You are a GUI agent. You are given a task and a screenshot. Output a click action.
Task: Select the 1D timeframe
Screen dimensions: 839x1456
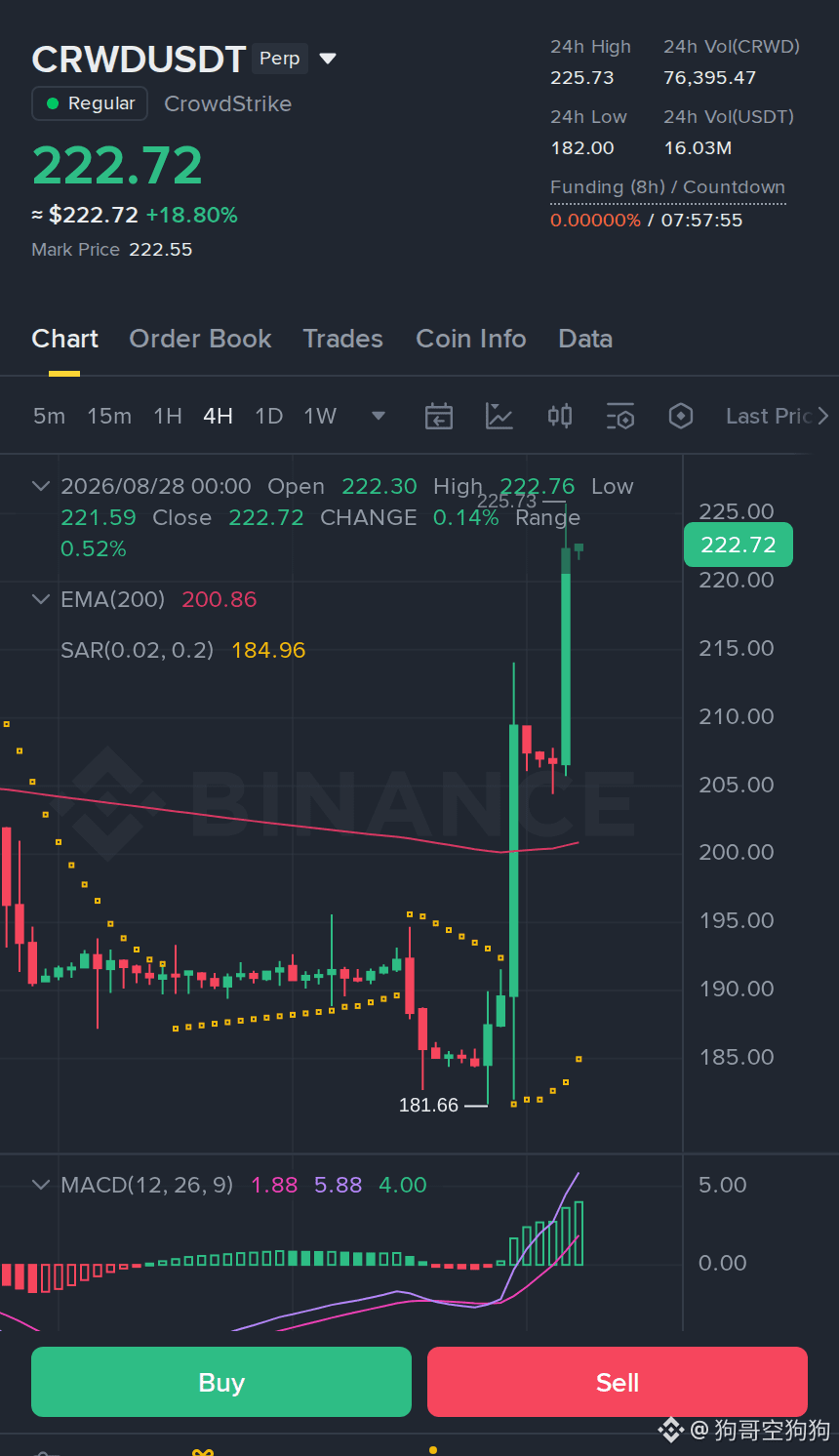pyautogui.click(x=268, y=416)
